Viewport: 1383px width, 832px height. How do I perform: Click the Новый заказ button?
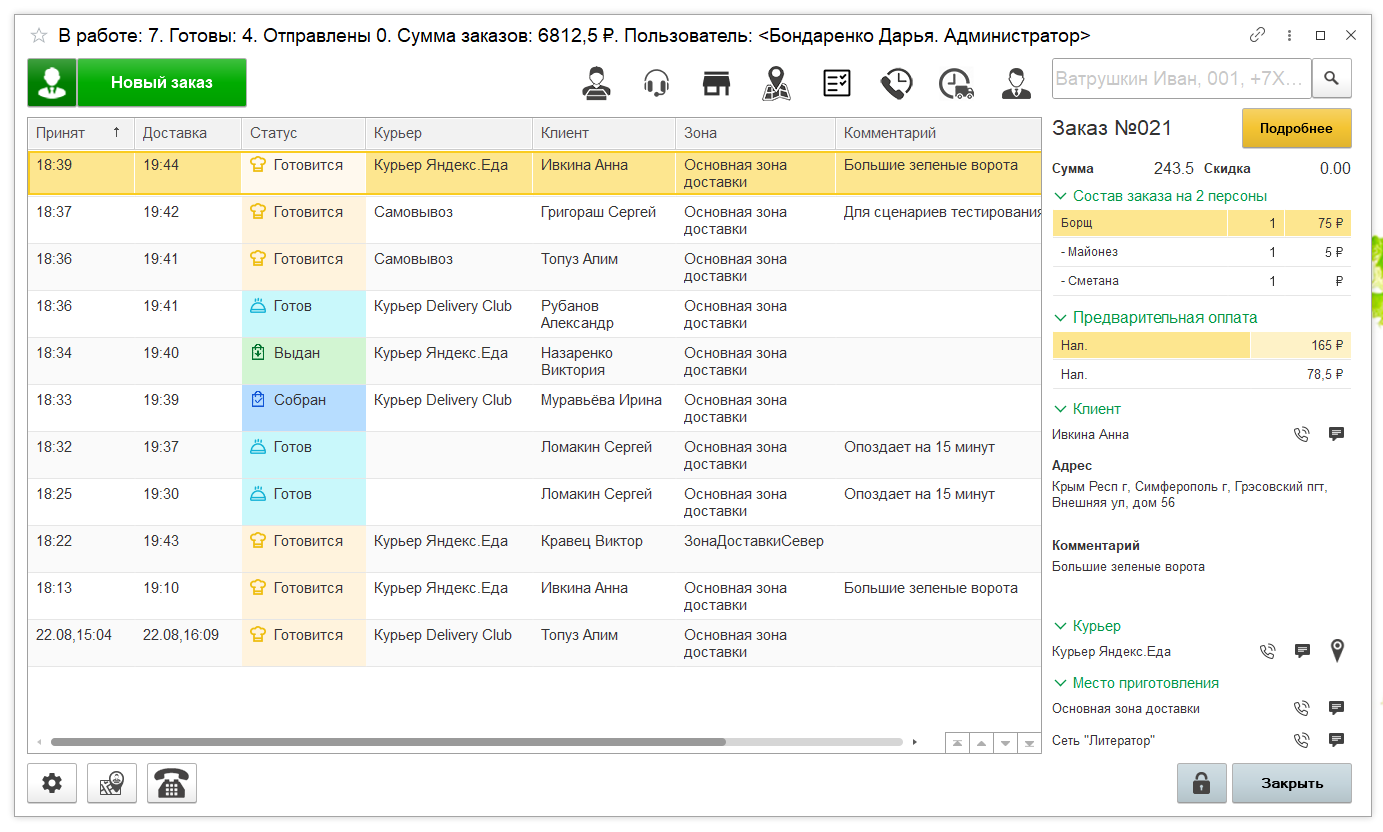point(161,83)
